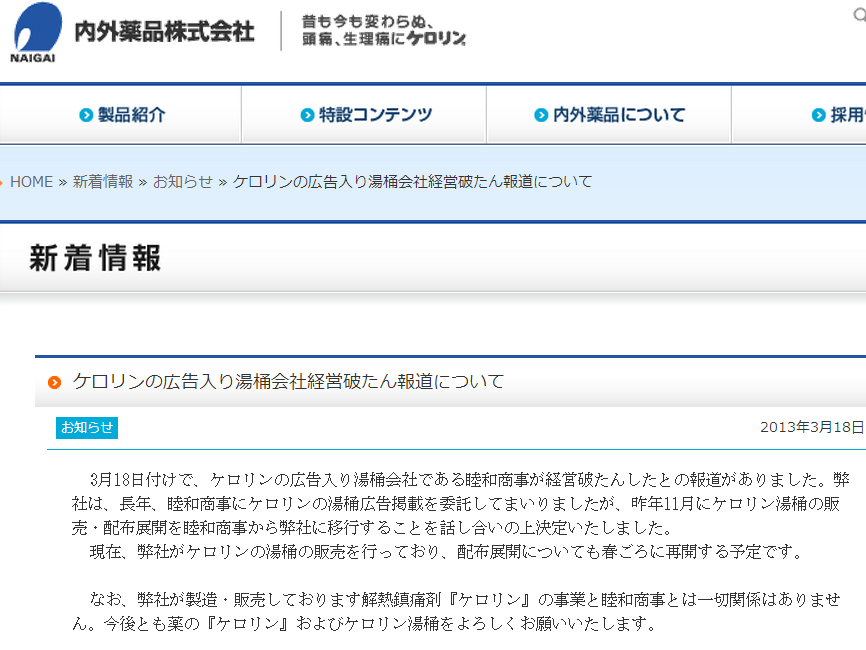The width and height of the screenshot is (866, 650).
Task: Click the article title ケロリンの広告入り湯桶会社経営破たん報道について
Action: (x=288, y=382)
